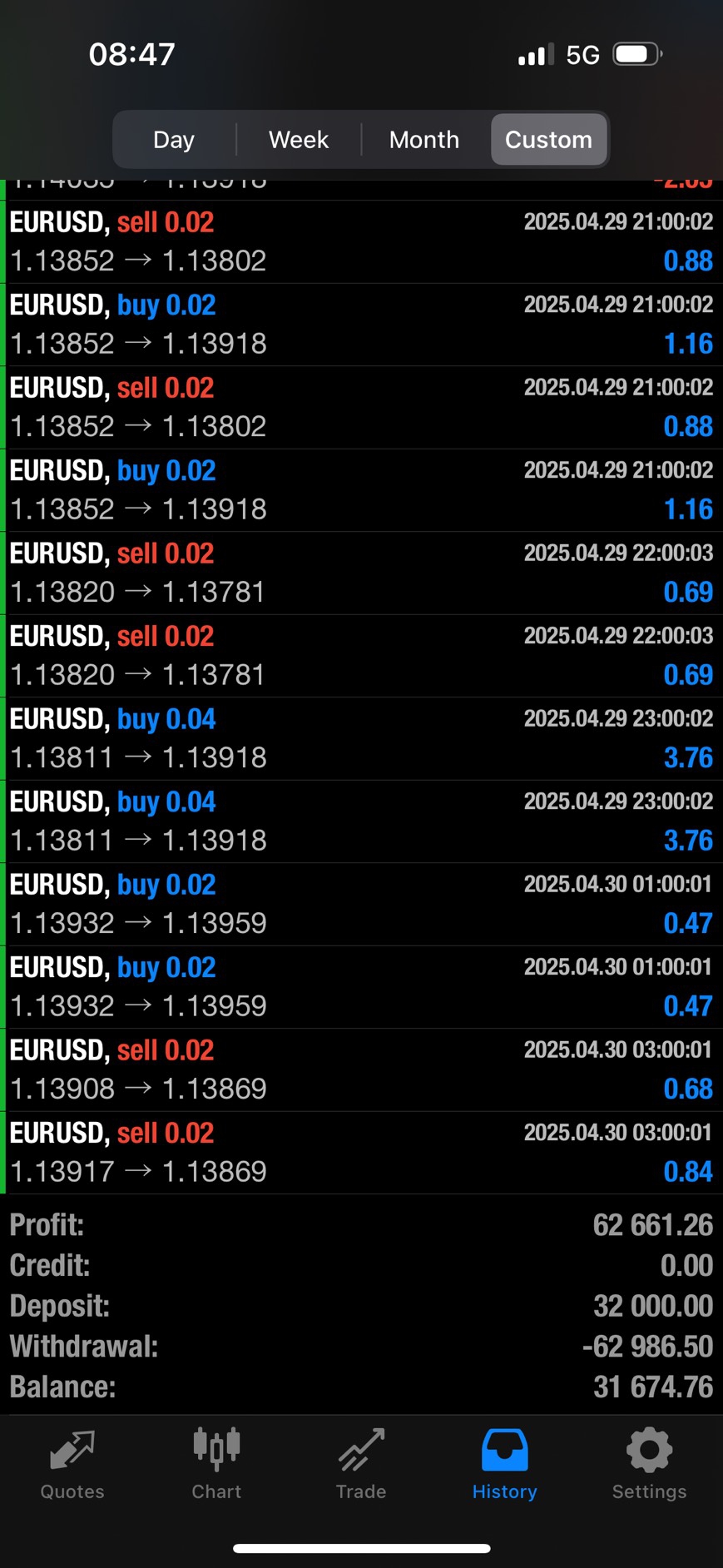Tap the home indicator bar
This screenshot has width=723, height=1568.
click(x=361, y=1549)
